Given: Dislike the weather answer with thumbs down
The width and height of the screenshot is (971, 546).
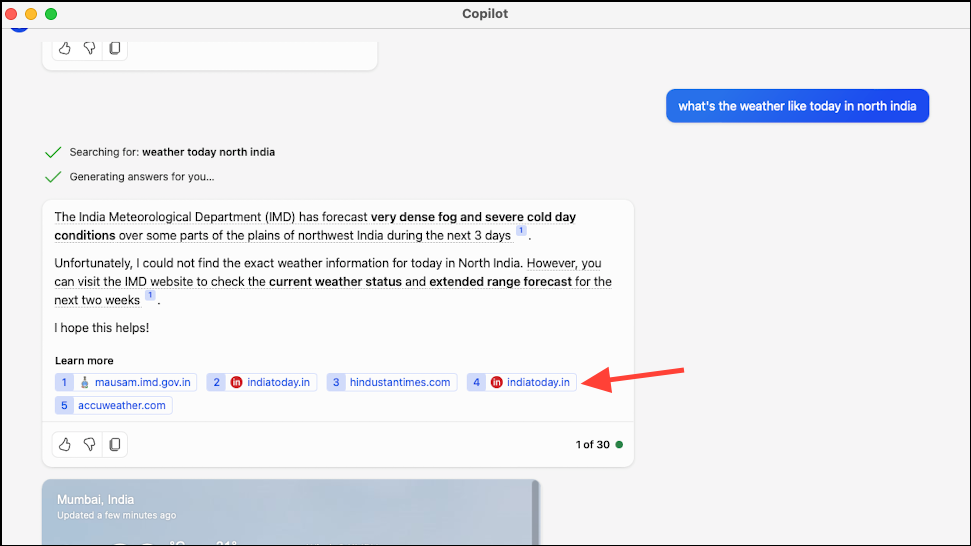Looking at the screenshot, I should 90,444.
